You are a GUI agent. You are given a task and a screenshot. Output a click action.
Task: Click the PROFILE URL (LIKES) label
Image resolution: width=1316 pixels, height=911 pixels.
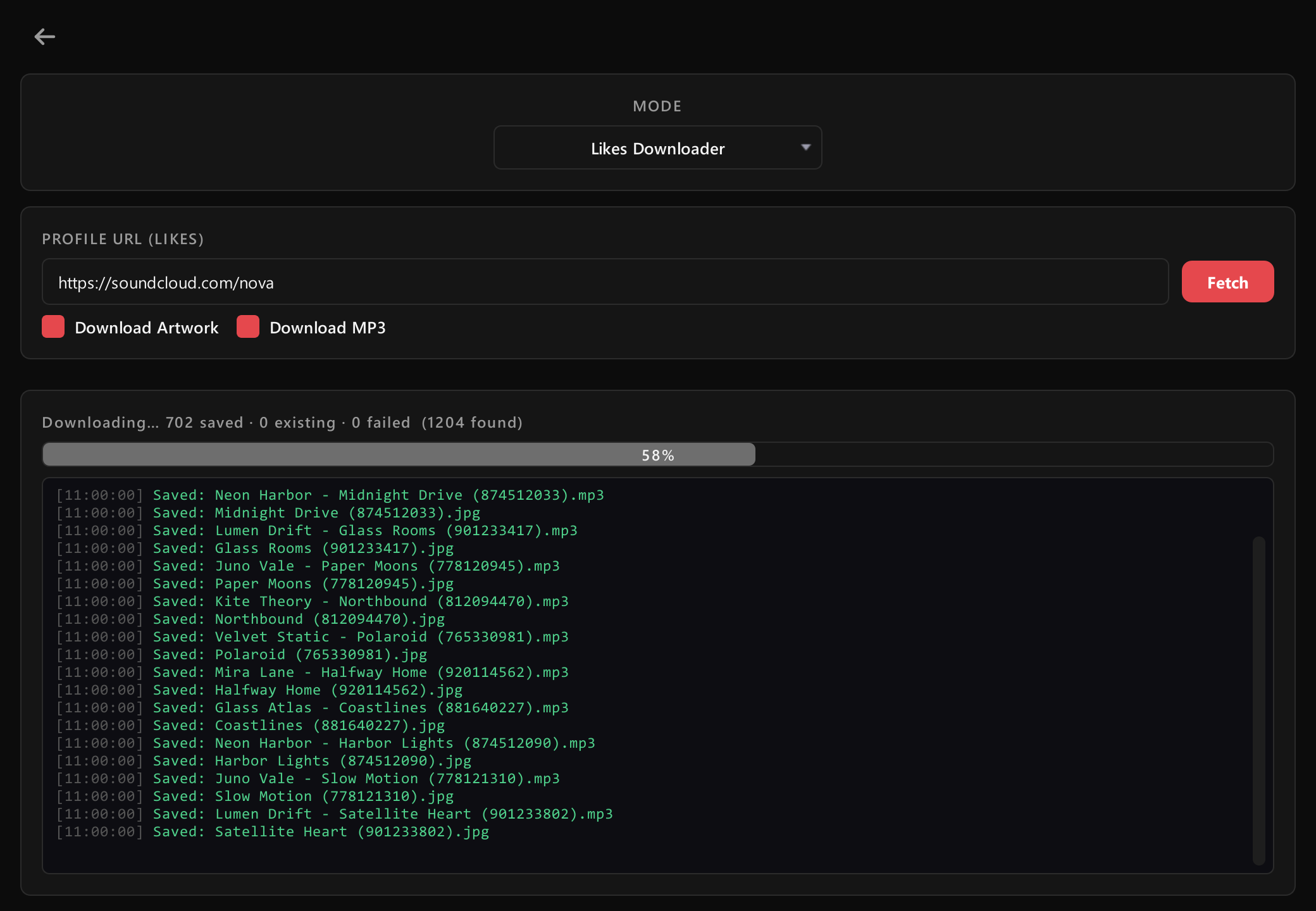pyautogui.click(x=123, y=239)
